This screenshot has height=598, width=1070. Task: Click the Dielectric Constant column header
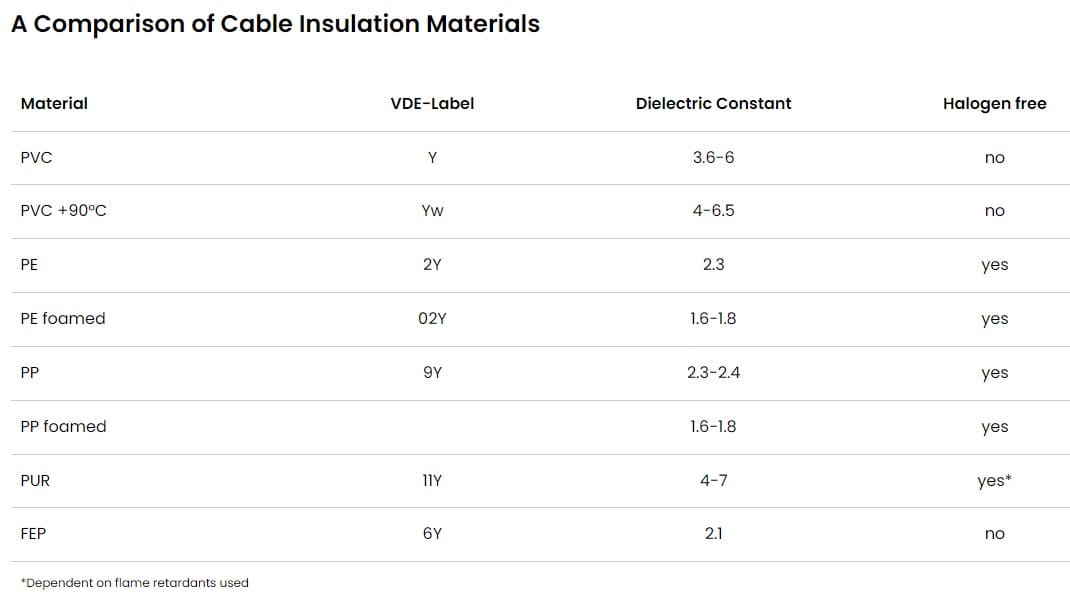click(x=713, y=103)
